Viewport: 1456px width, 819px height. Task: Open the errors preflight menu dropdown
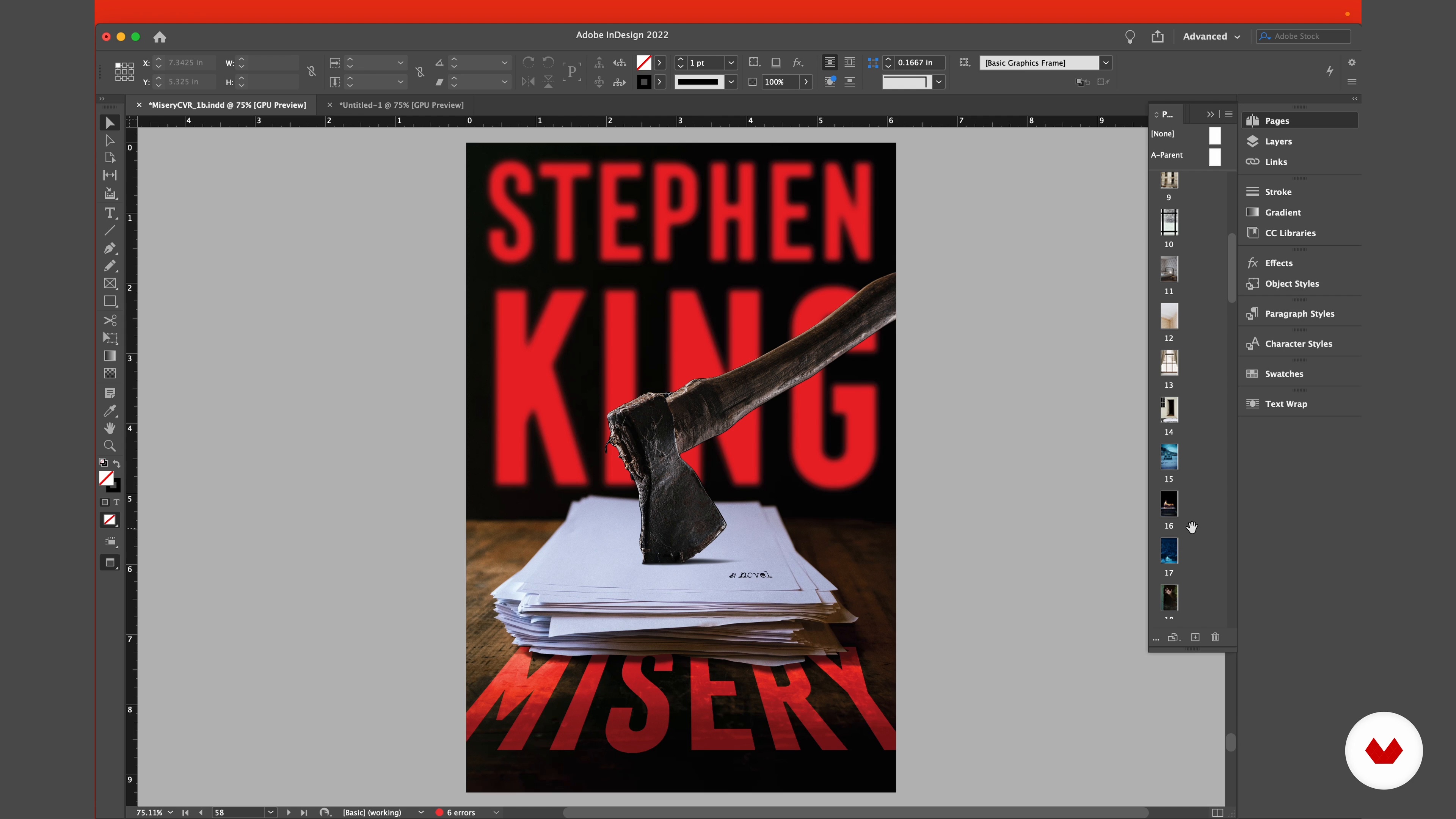[496, 812]
